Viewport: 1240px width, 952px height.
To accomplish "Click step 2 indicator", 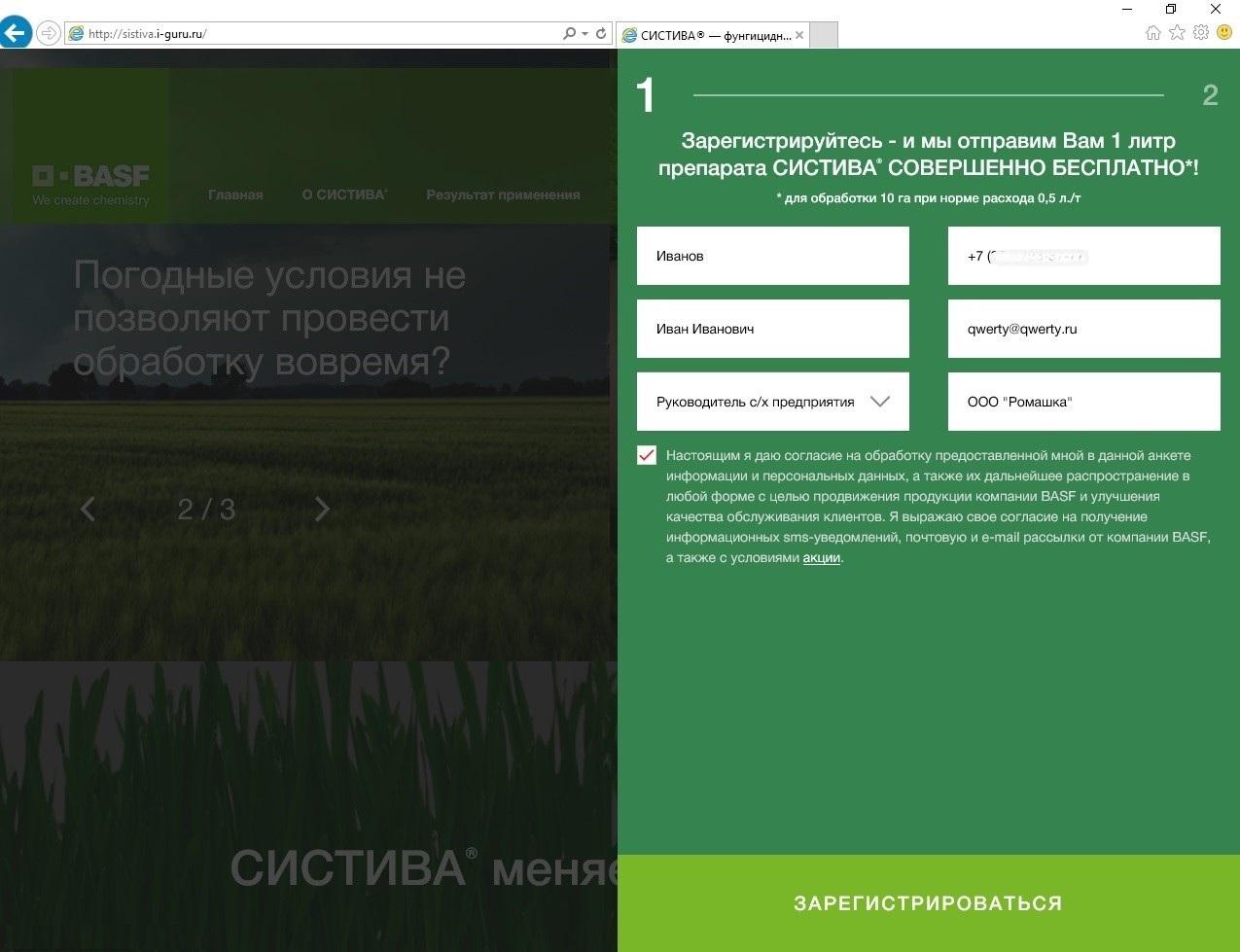I will 1210,95.
